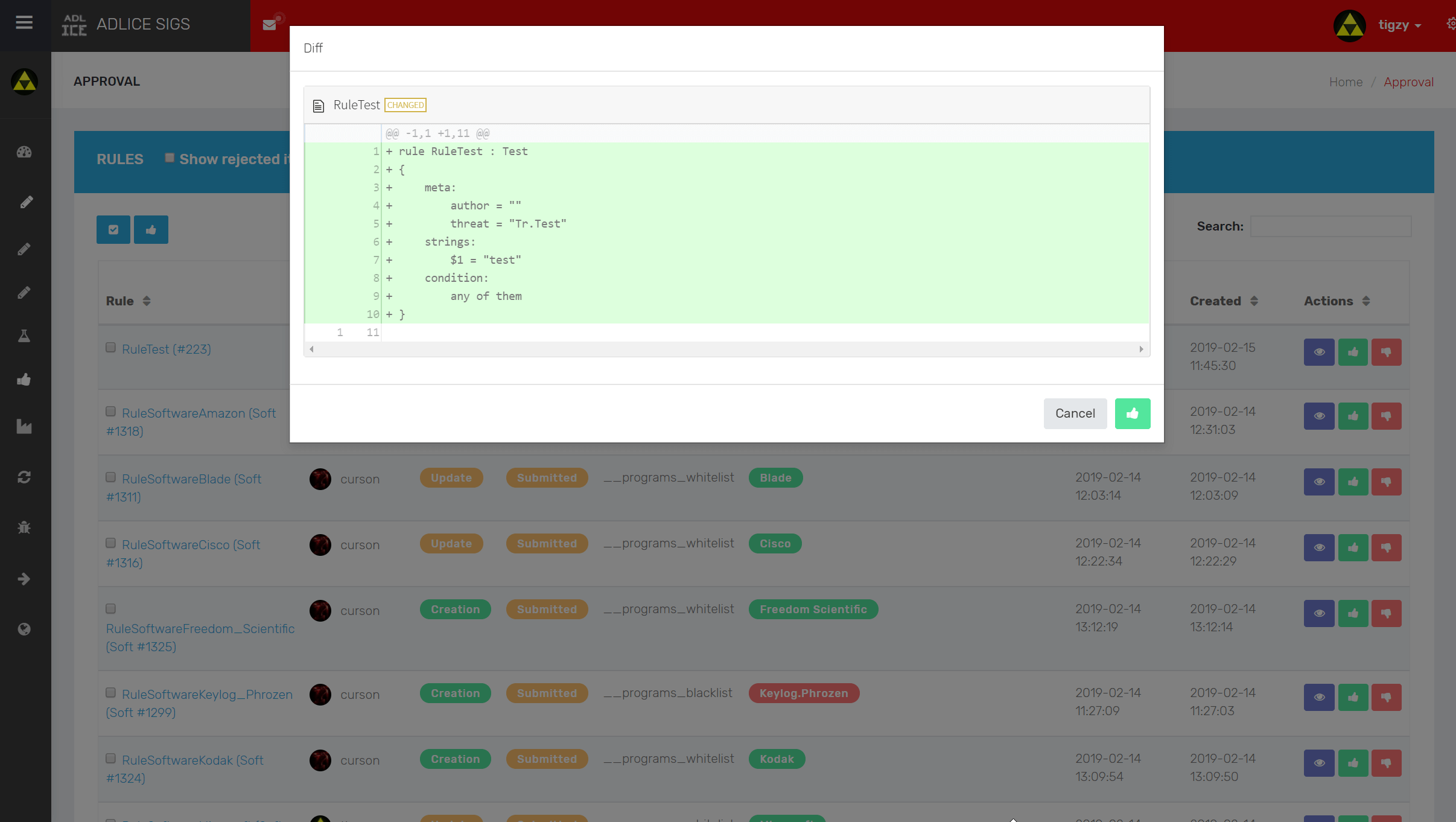The image size is (1456, 822).
Task: Click the bug icon in the sidebar
Action: [x=24, y=527]
